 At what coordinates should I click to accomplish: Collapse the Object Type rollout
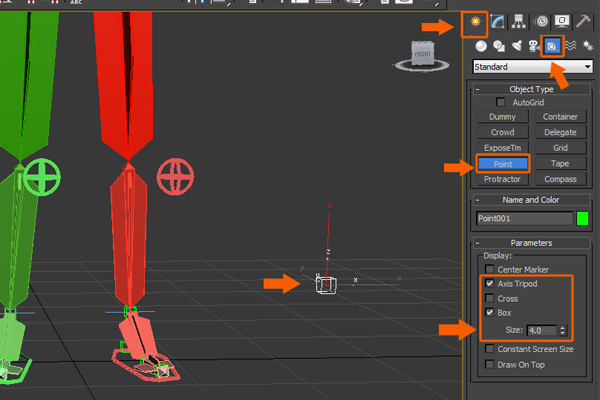tap(531, 89)
